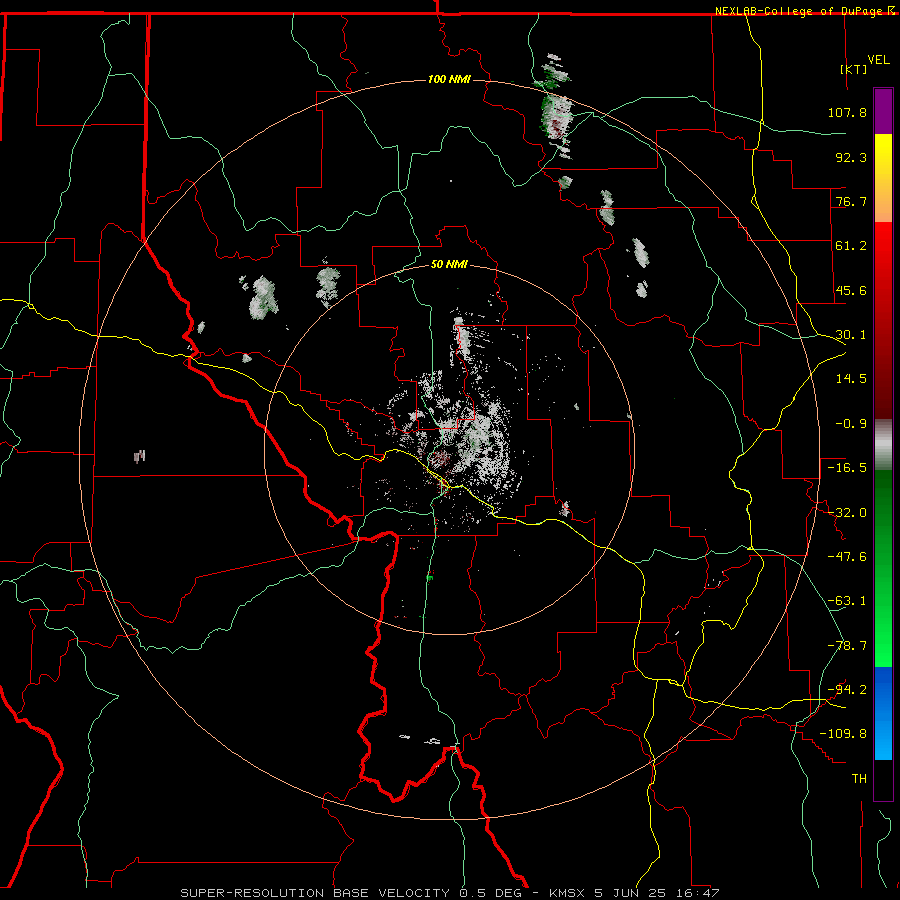Select the -32.0 scale value
Image resolution: width=900 pixels, height=900 pixels.
pyautogui.click(x=847, y=513)
